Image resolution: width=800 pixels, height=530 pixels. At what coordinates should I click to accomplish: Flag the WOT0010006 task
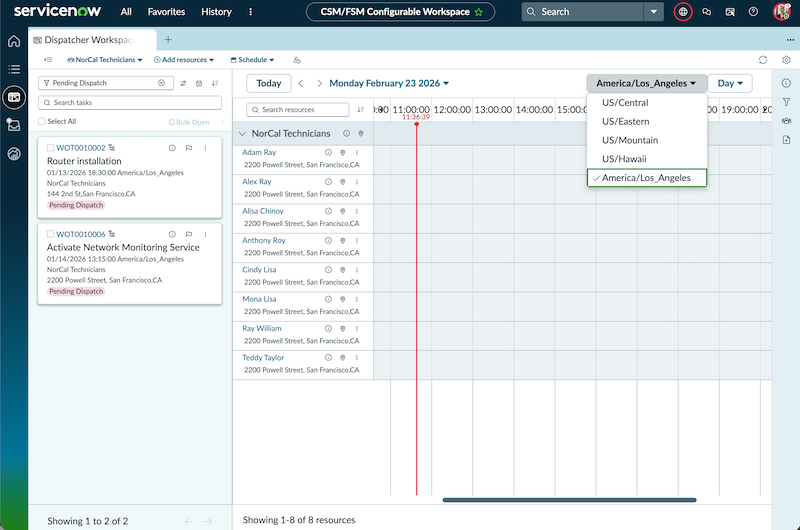pos(189,234)
